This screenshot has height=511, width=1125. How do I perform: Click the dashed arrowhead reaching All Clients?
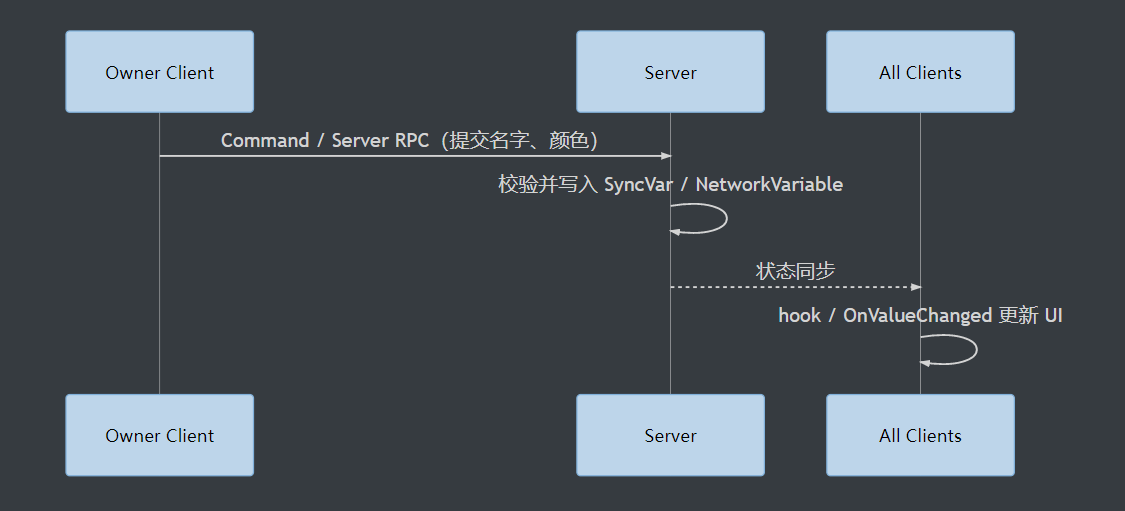click(915, 287)
